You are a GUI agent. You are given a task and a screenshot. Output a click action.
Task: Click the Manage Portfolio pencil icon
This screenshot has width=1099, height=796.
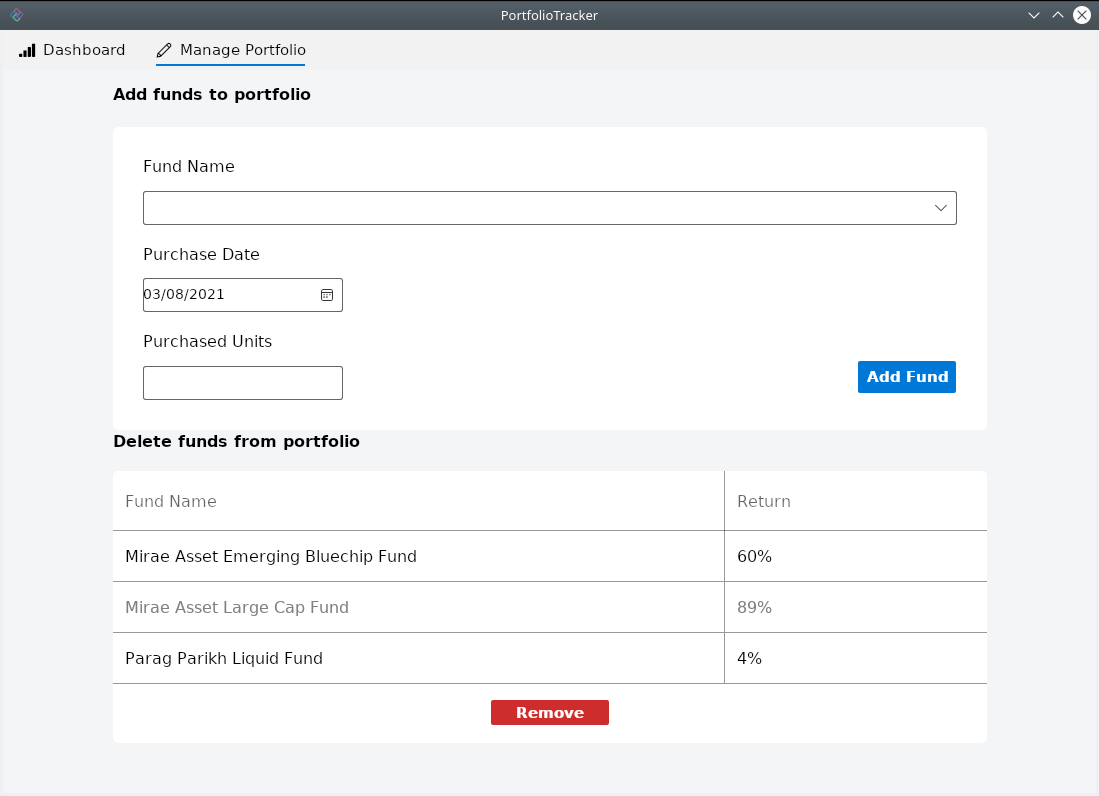pos(164,50)
